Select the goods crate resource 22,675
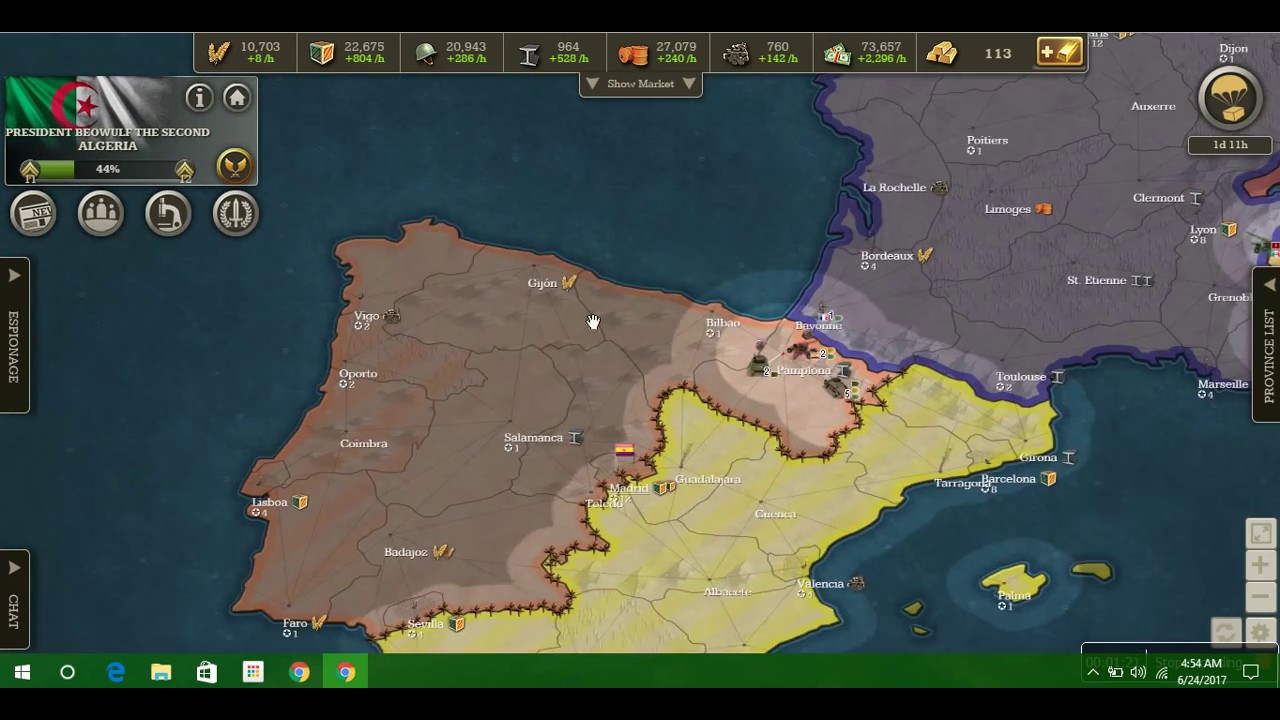This screenshot has height=720, width=1280. point(349,53)
